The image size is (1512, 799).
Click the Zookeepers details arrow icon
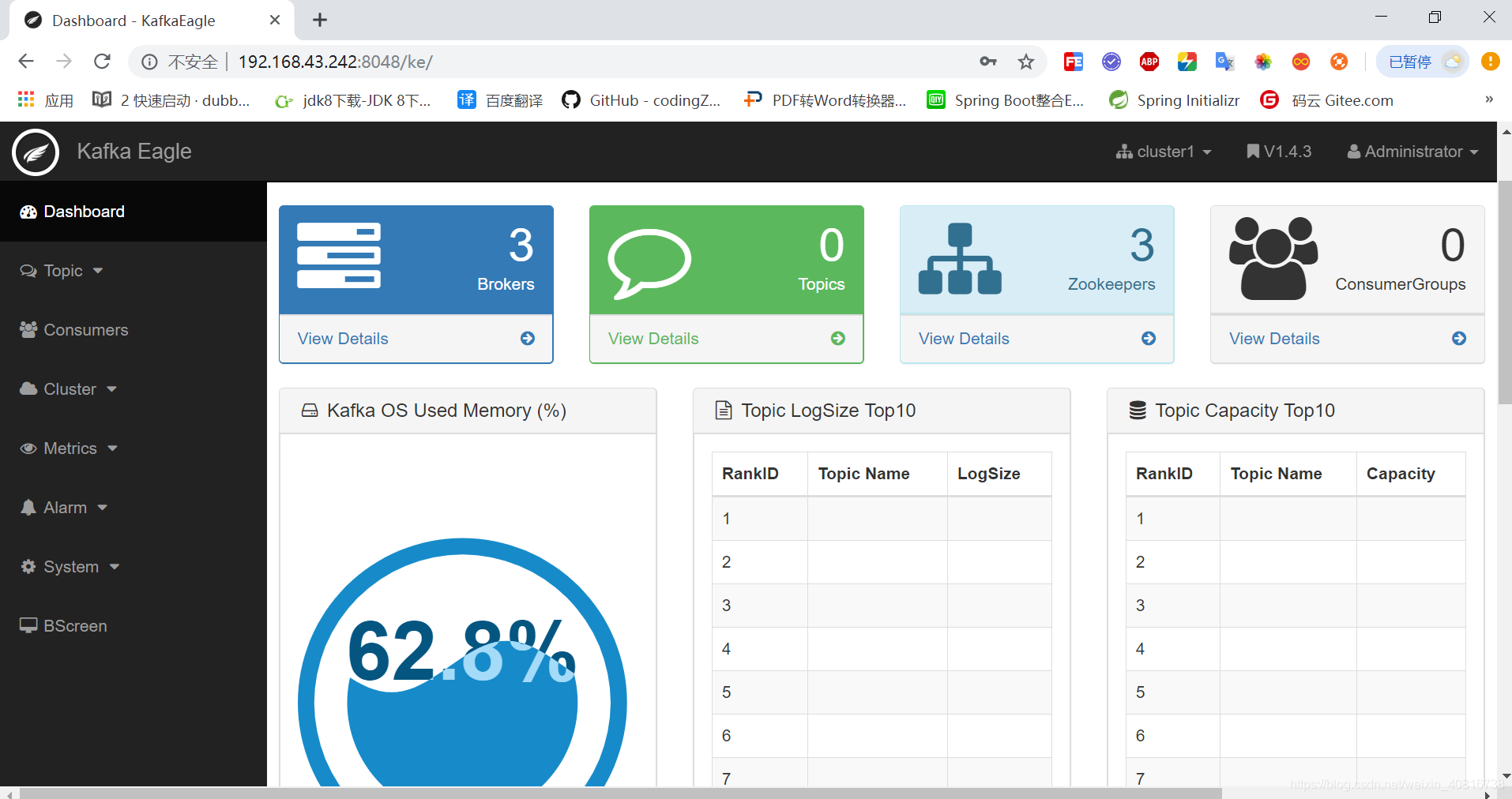(x=1149, y=339)
